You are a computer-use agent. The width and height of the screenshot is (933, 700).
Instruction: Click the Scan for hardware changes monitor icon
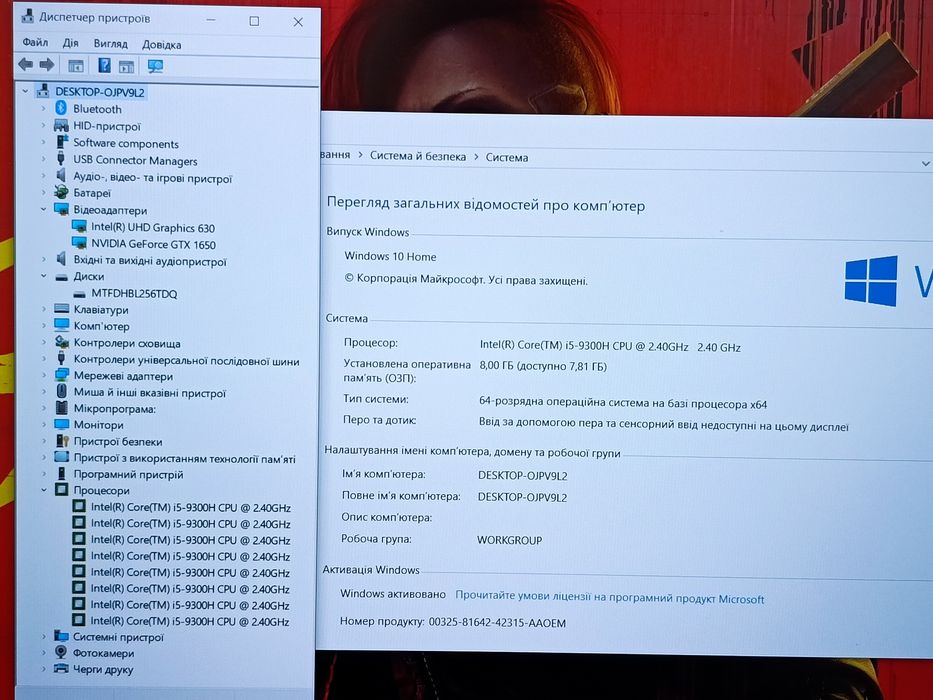155,66
